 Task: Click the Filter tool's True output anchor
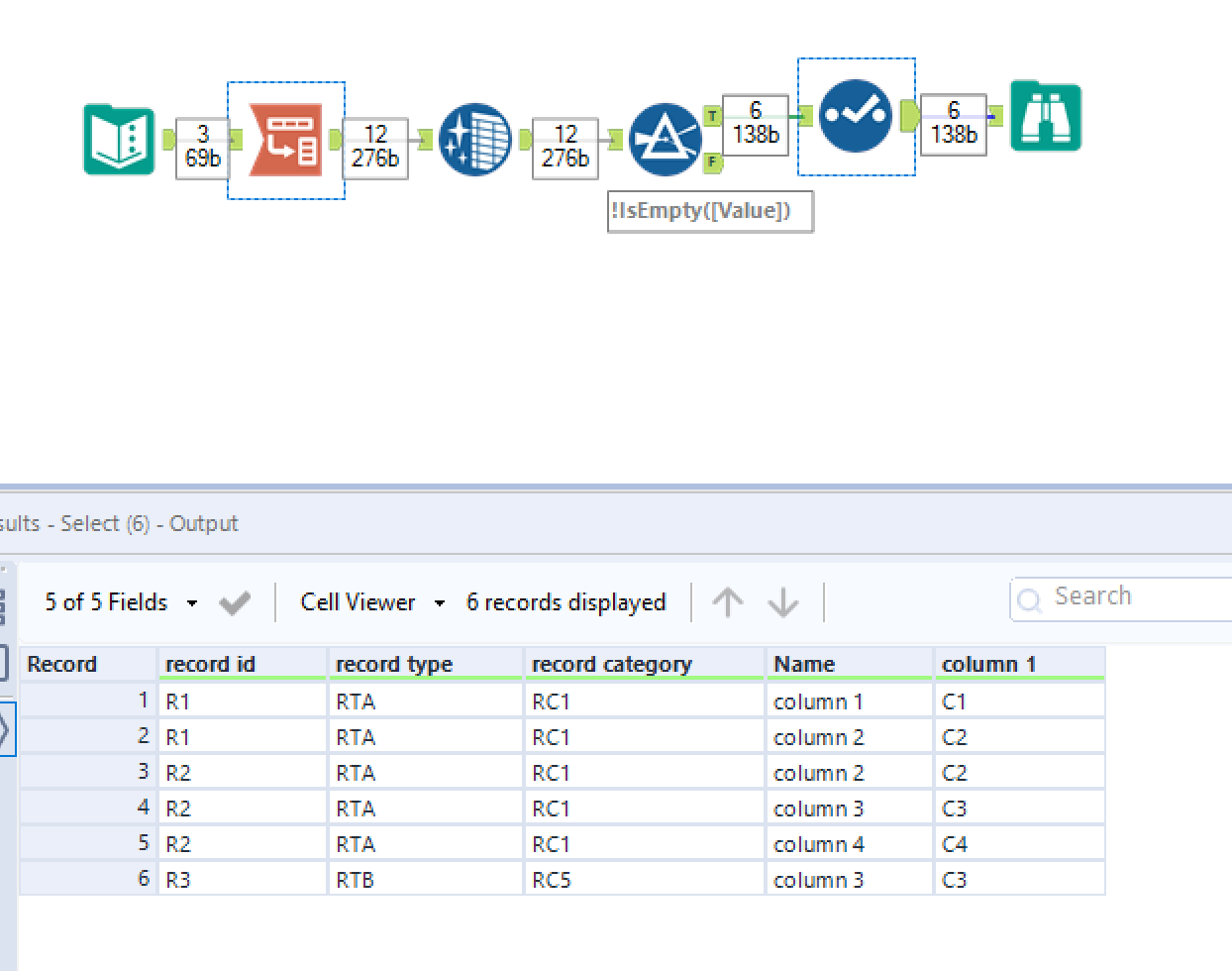click(712, 117)
